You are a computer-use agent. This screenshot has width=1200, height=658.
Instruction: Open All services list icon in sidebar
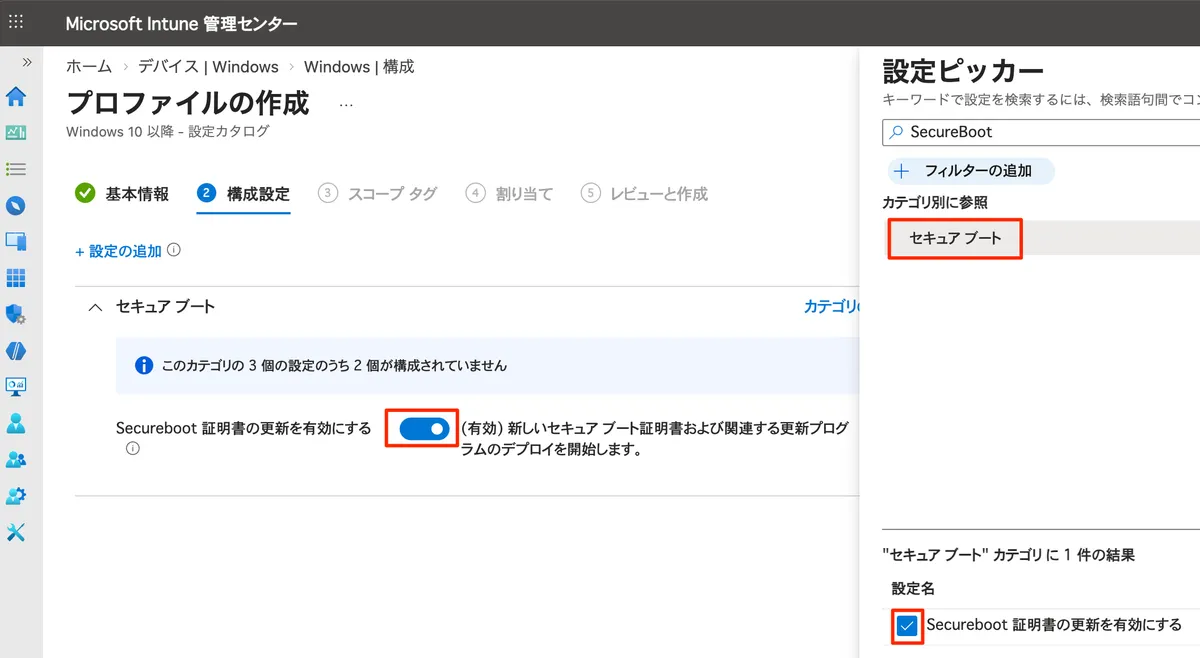[16, 169]
